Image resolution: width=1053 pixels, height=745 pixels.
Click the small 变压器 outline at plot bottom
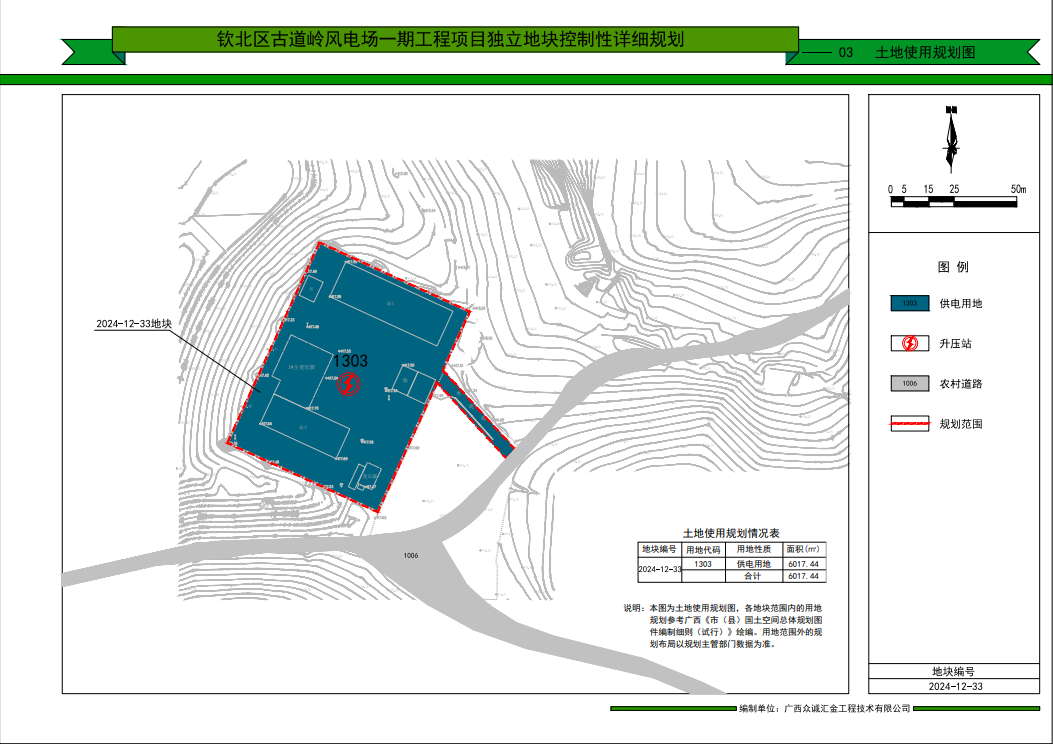point(372,477)
